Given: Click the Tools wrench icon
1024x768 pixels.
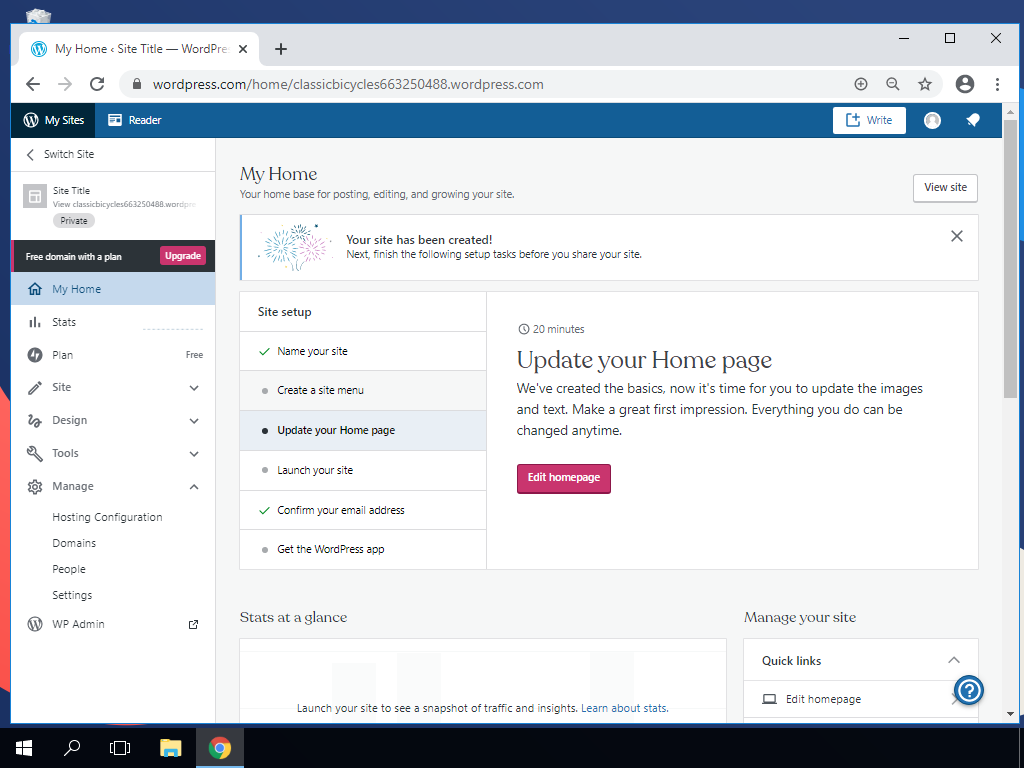Looking at the screenshot, I should [35, 453].
